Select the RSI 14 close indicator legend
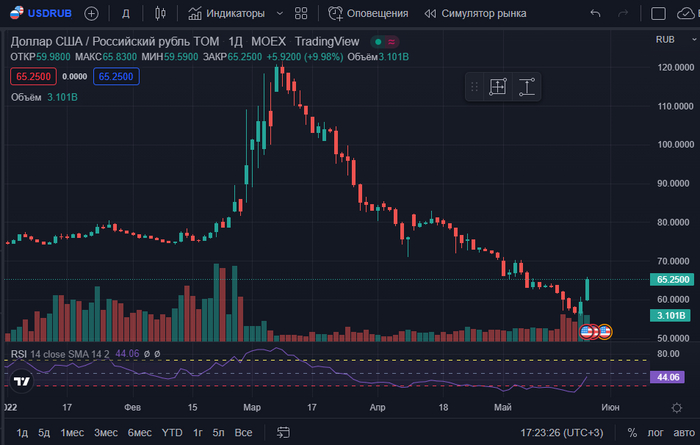 click(60, 354)
